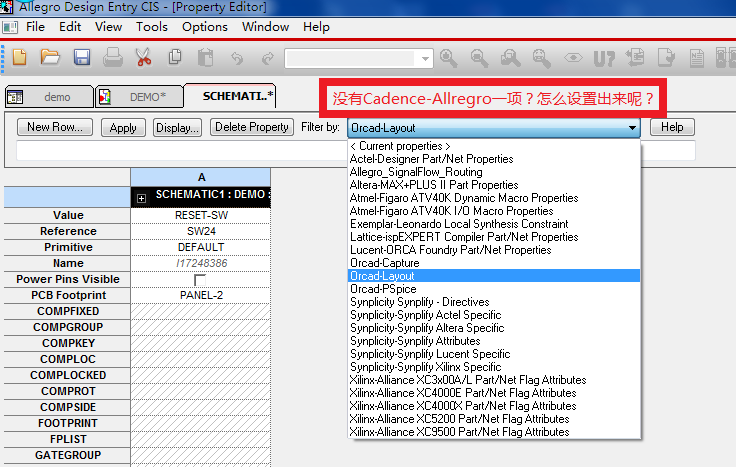Switch to the DEMO* tab
Image resolution: width=736 pixels, height=467 pixels.
tap(139, 97)
